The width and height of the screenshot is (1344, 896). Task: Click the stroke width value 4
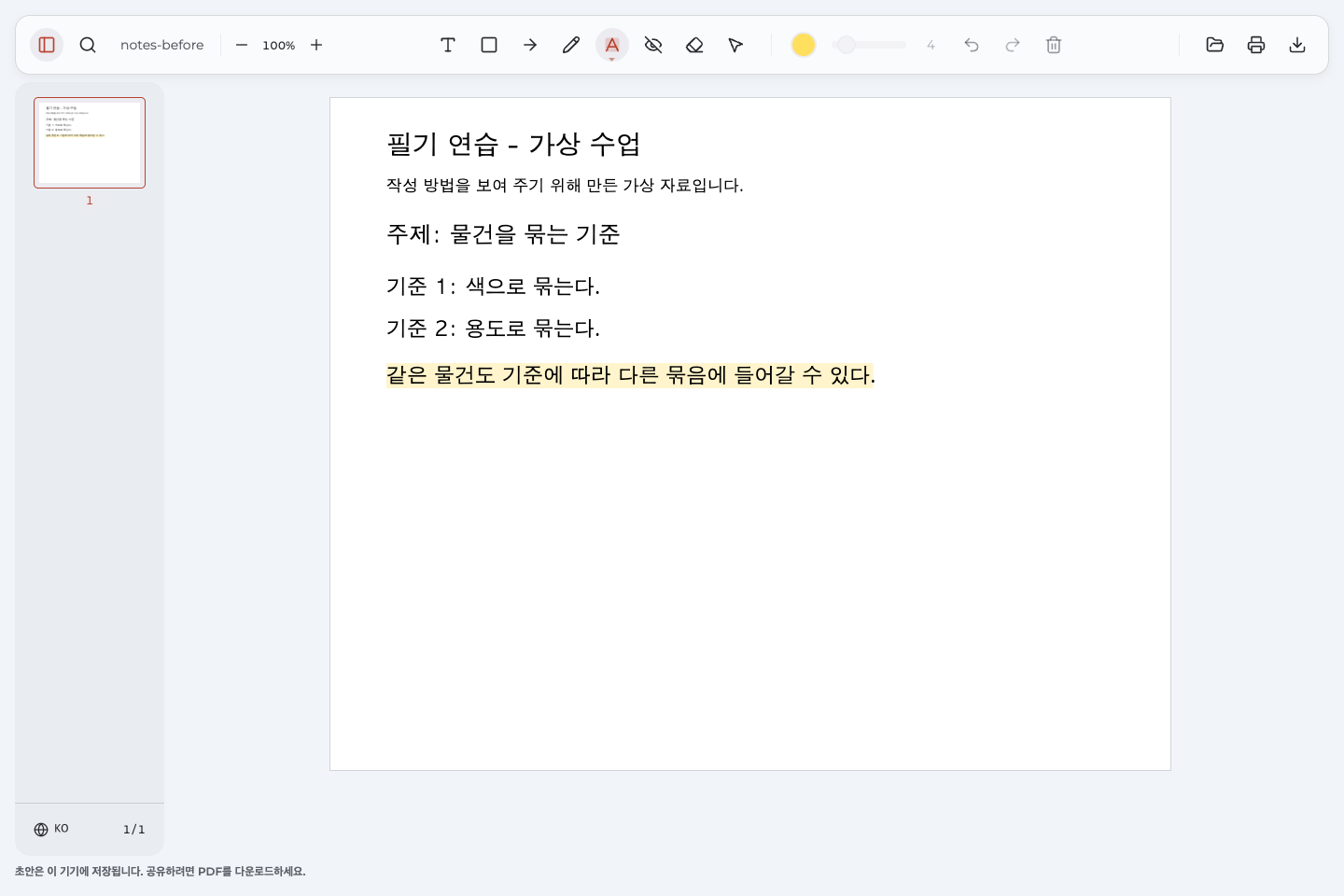[x=931, y=45]
